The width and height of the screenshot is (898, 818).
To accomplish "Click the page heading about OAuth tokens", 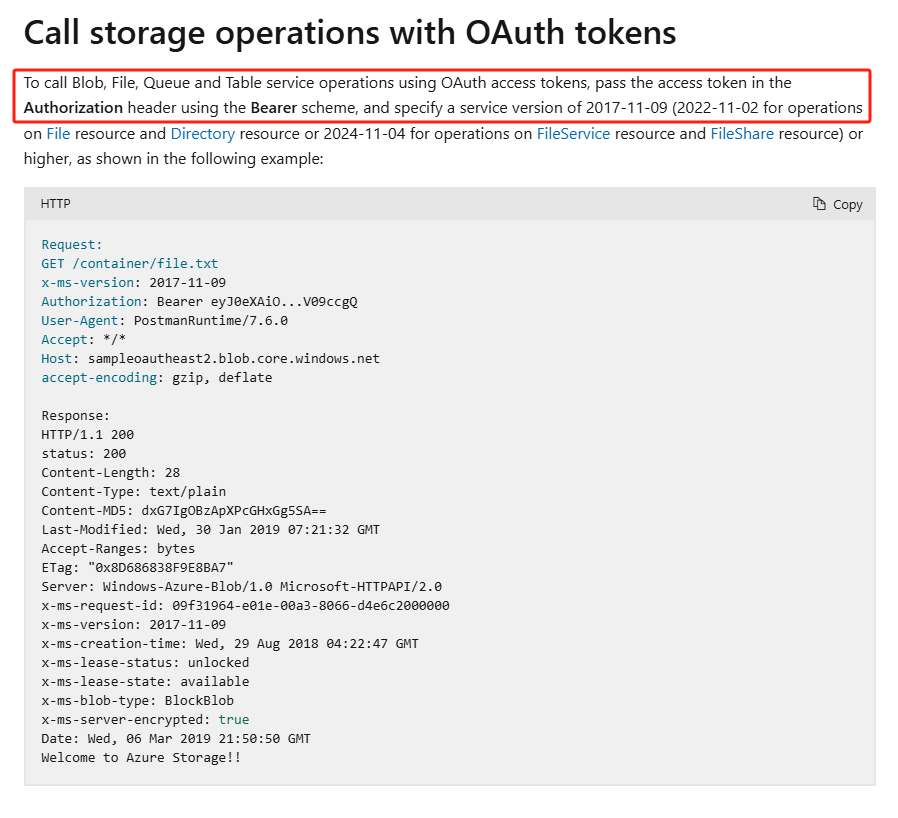I will tap(350, 33).
